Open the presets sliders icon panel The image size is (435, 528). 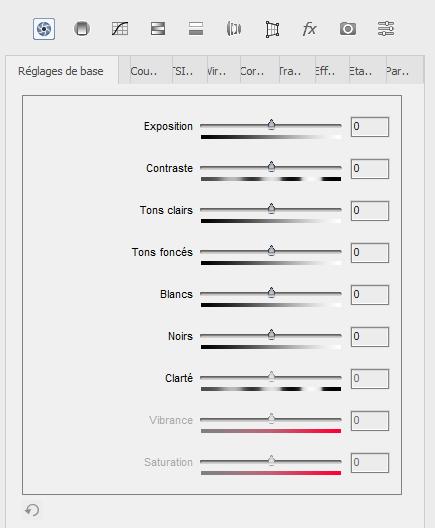pyautogui.click(x=386, y=29)
